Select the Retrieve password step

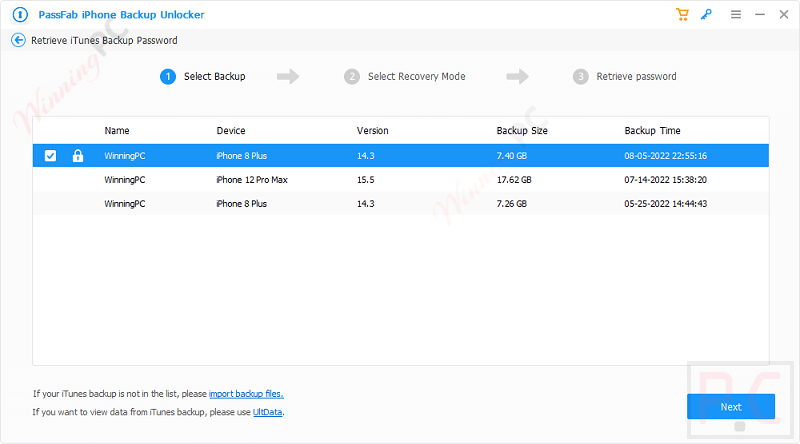pos(625,77)
